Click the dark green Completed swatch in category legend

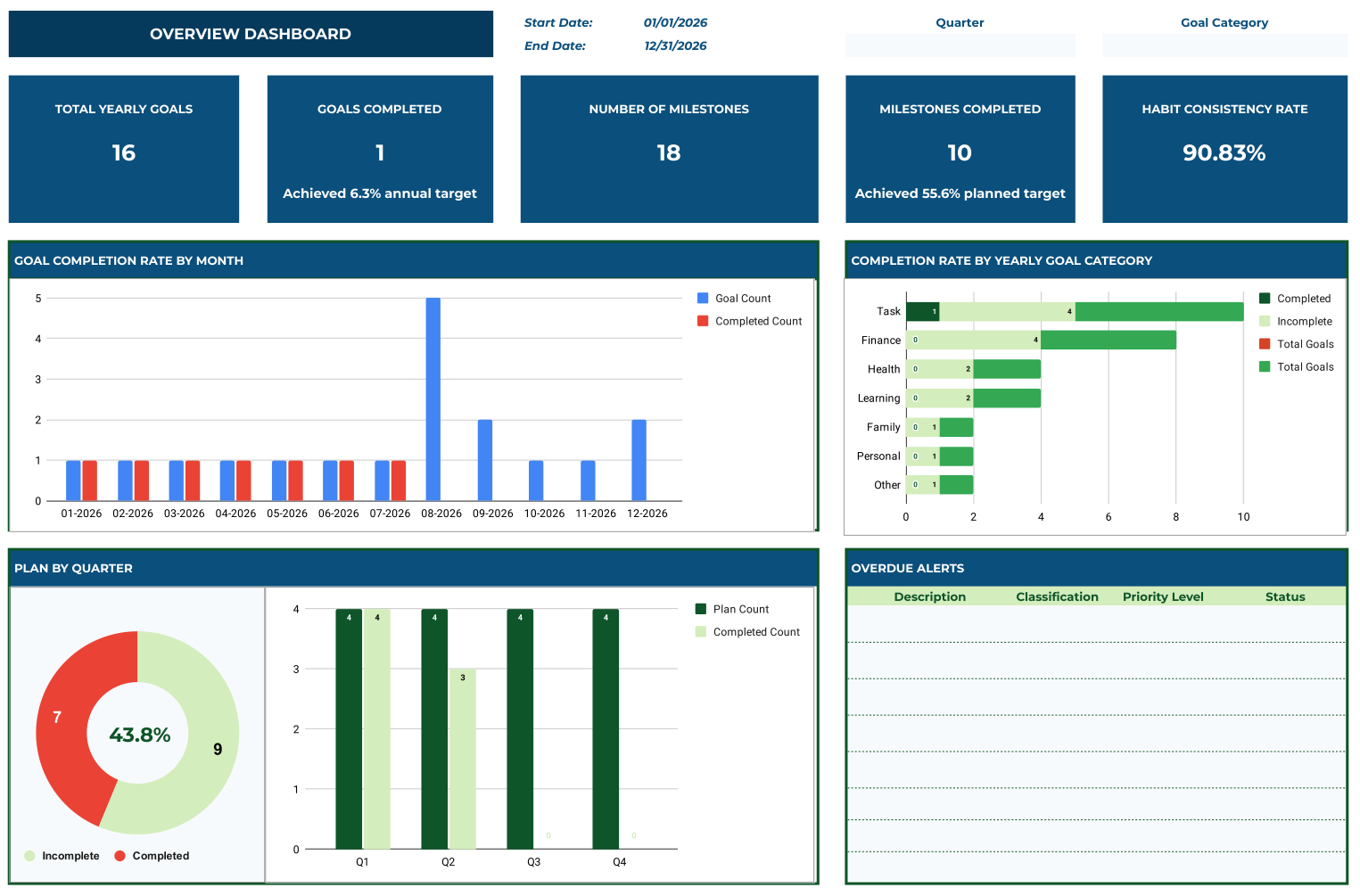click(1265, 298)
